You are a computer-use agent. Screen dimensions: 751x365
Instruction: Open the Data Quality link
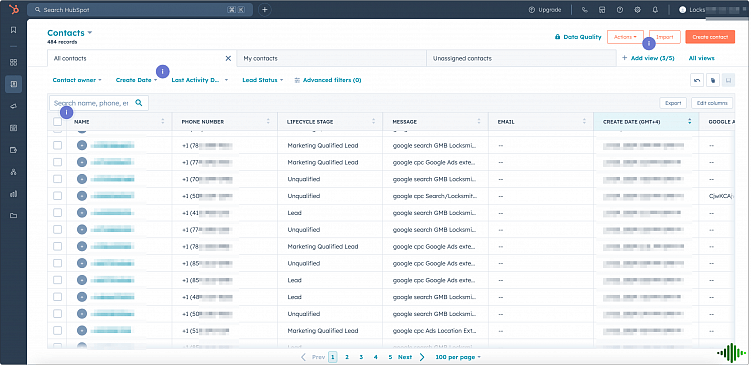point(578,37)
